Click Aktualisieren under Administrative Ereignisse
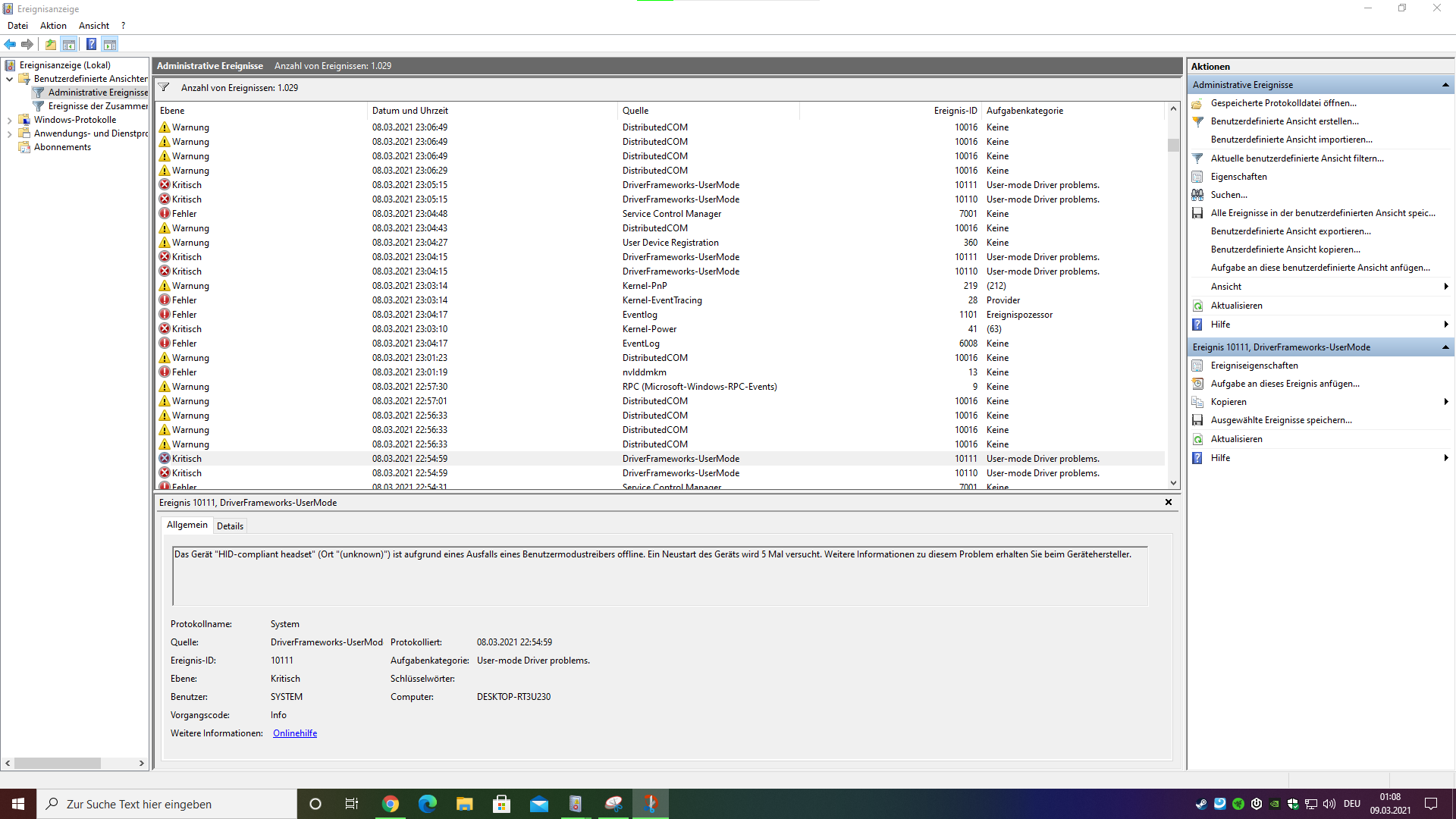 pos(1236,306)
